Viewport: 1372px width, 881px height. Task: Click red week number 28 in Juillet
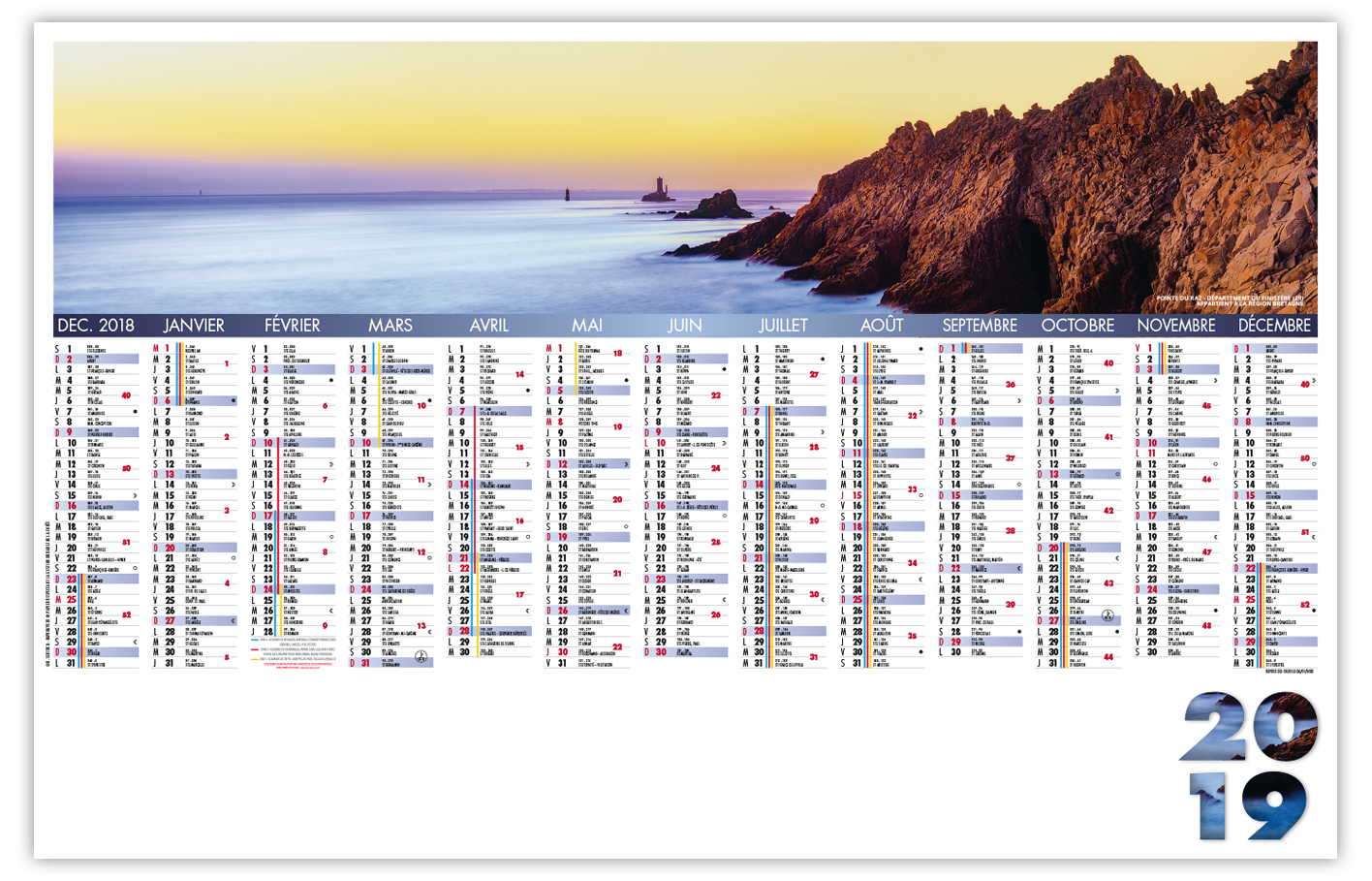click(814, 448)
